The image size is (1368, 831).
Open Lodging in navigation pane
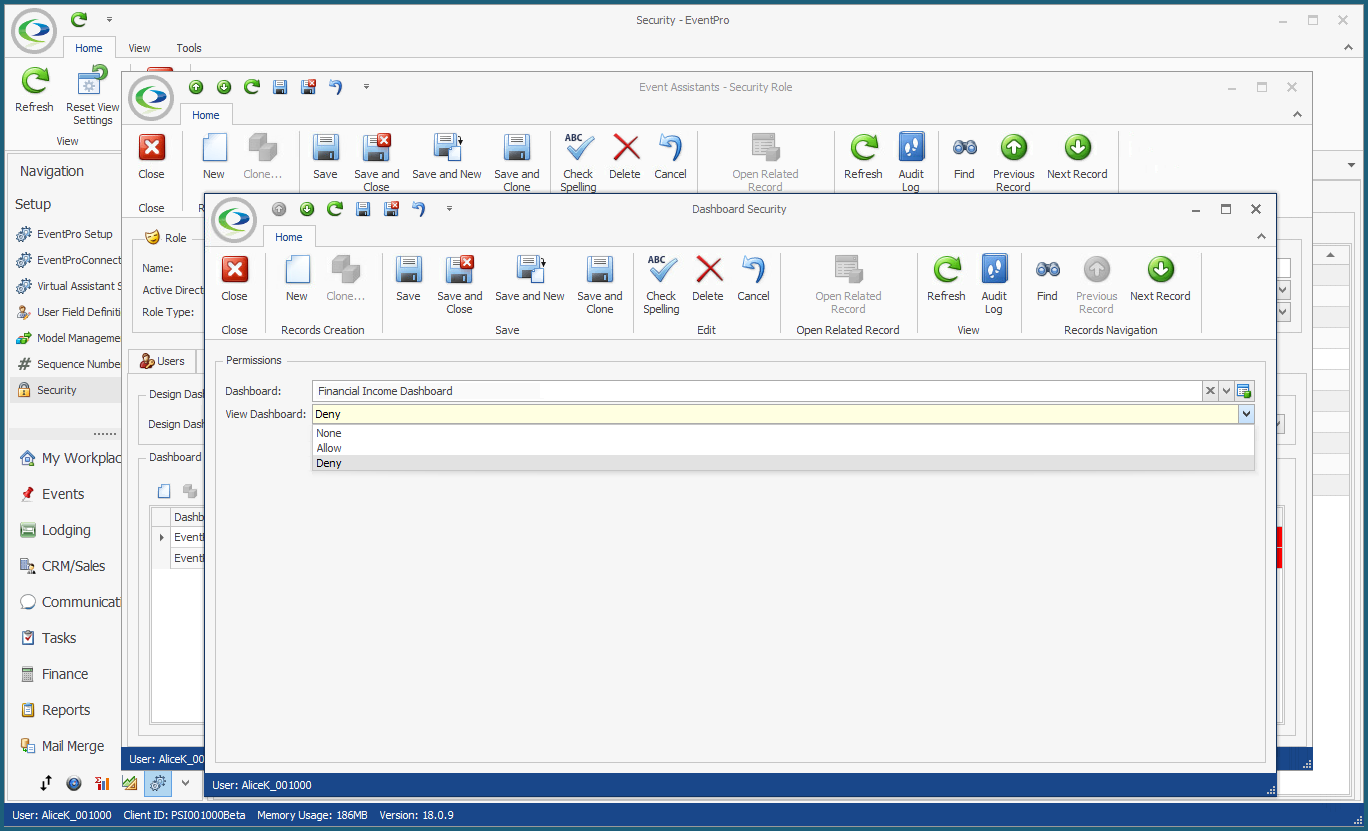tap(66, 530)
